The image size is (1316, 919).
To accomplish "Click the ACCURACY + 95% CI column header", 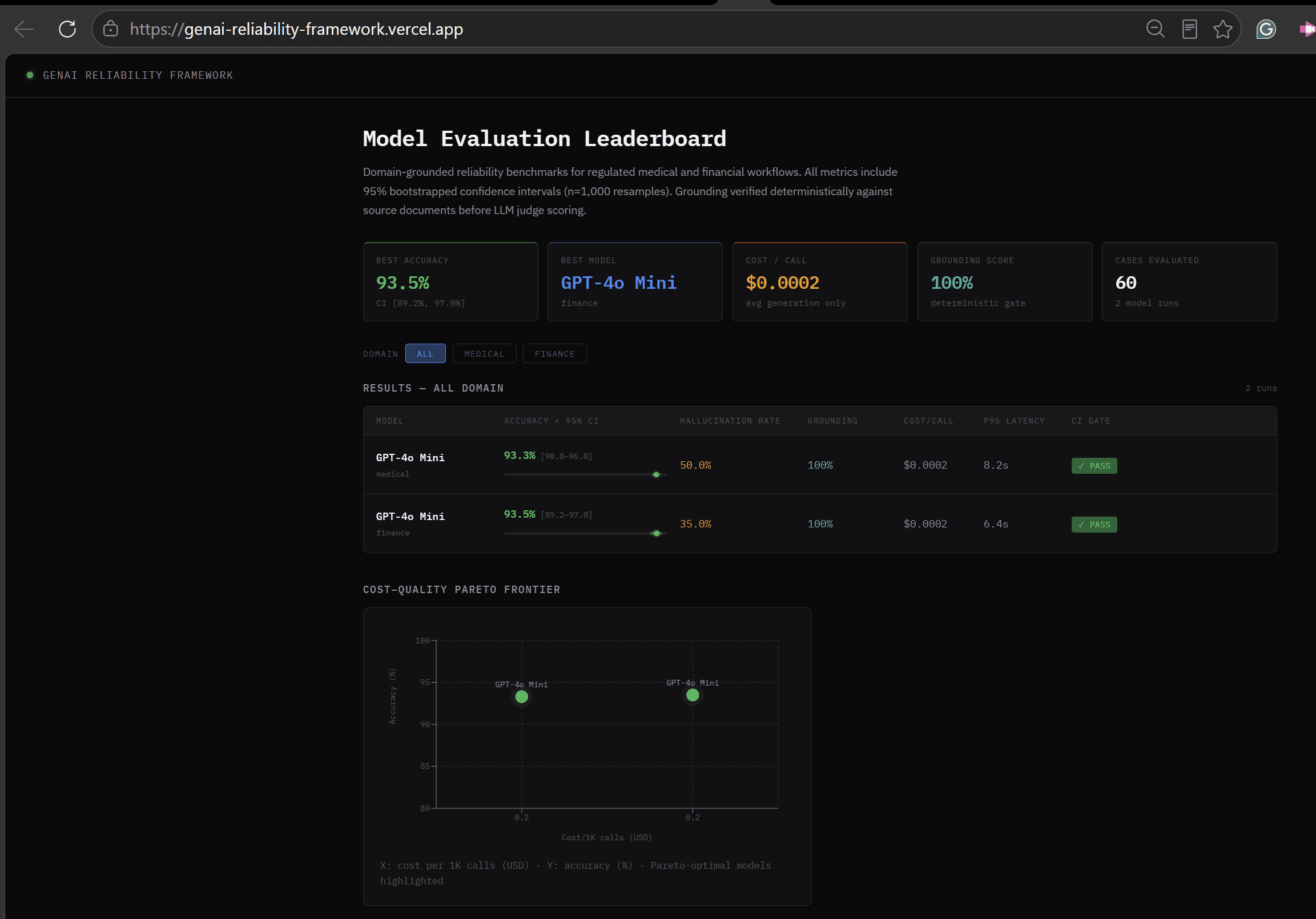I will (x=552, y=421).
